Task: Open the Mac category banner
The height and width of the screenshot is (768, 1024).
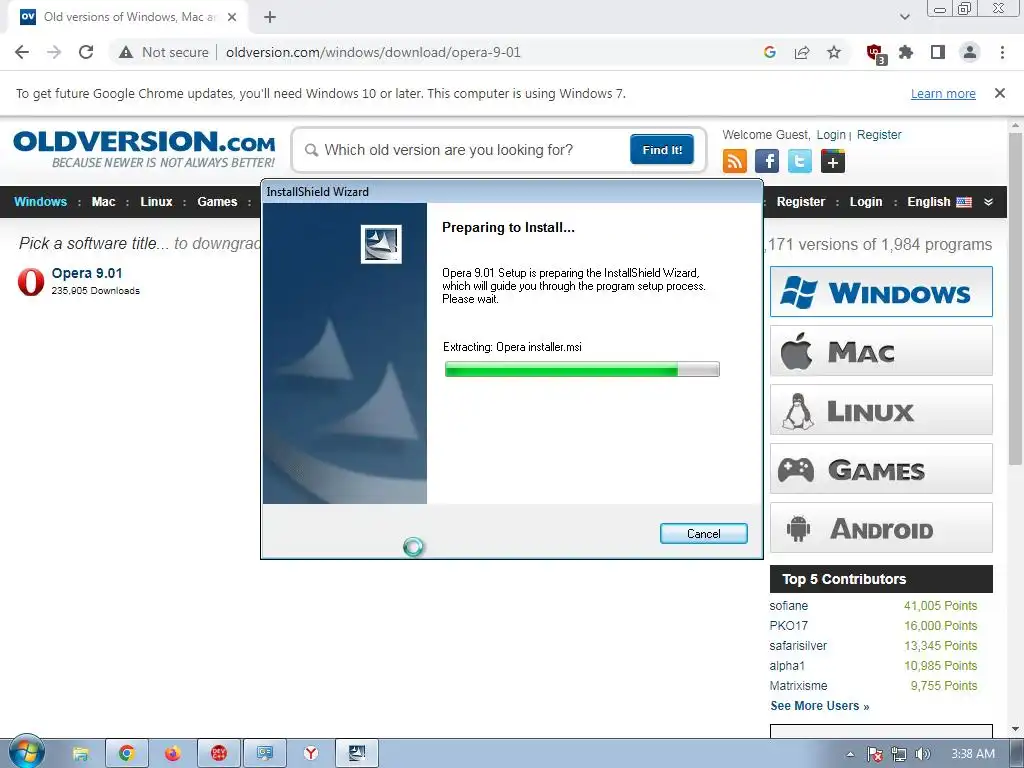Action: (x=881, y=351)
